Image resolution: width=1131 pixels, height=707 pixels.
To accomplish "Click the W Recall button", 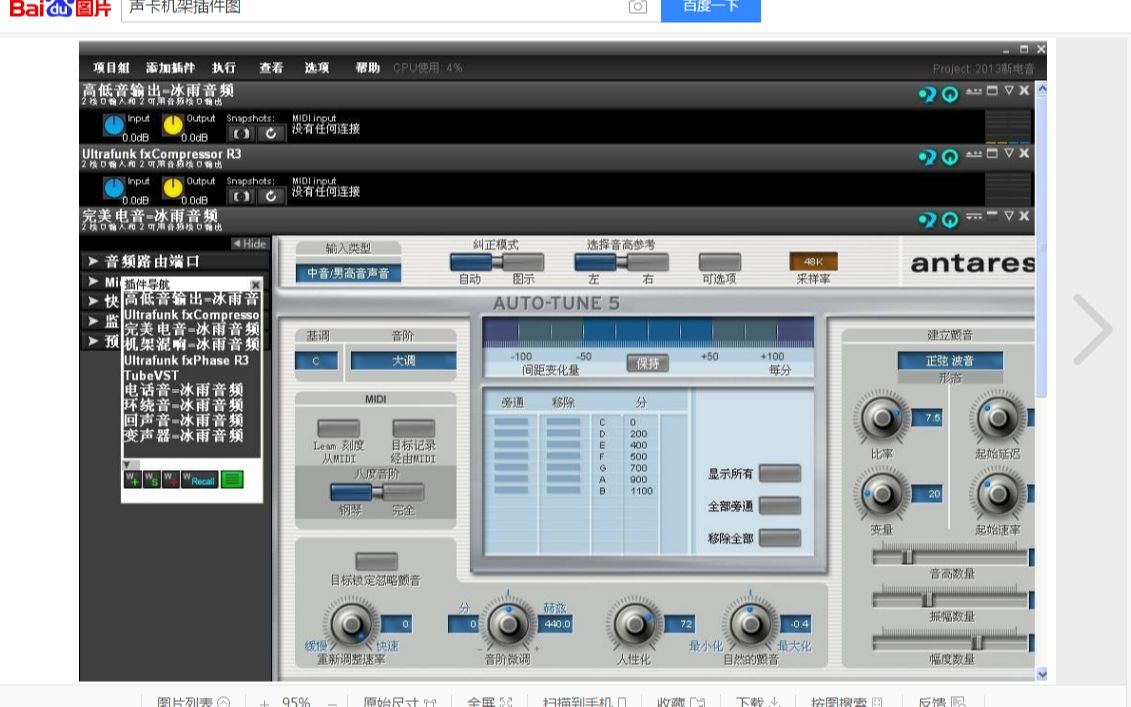I will 199,480.
